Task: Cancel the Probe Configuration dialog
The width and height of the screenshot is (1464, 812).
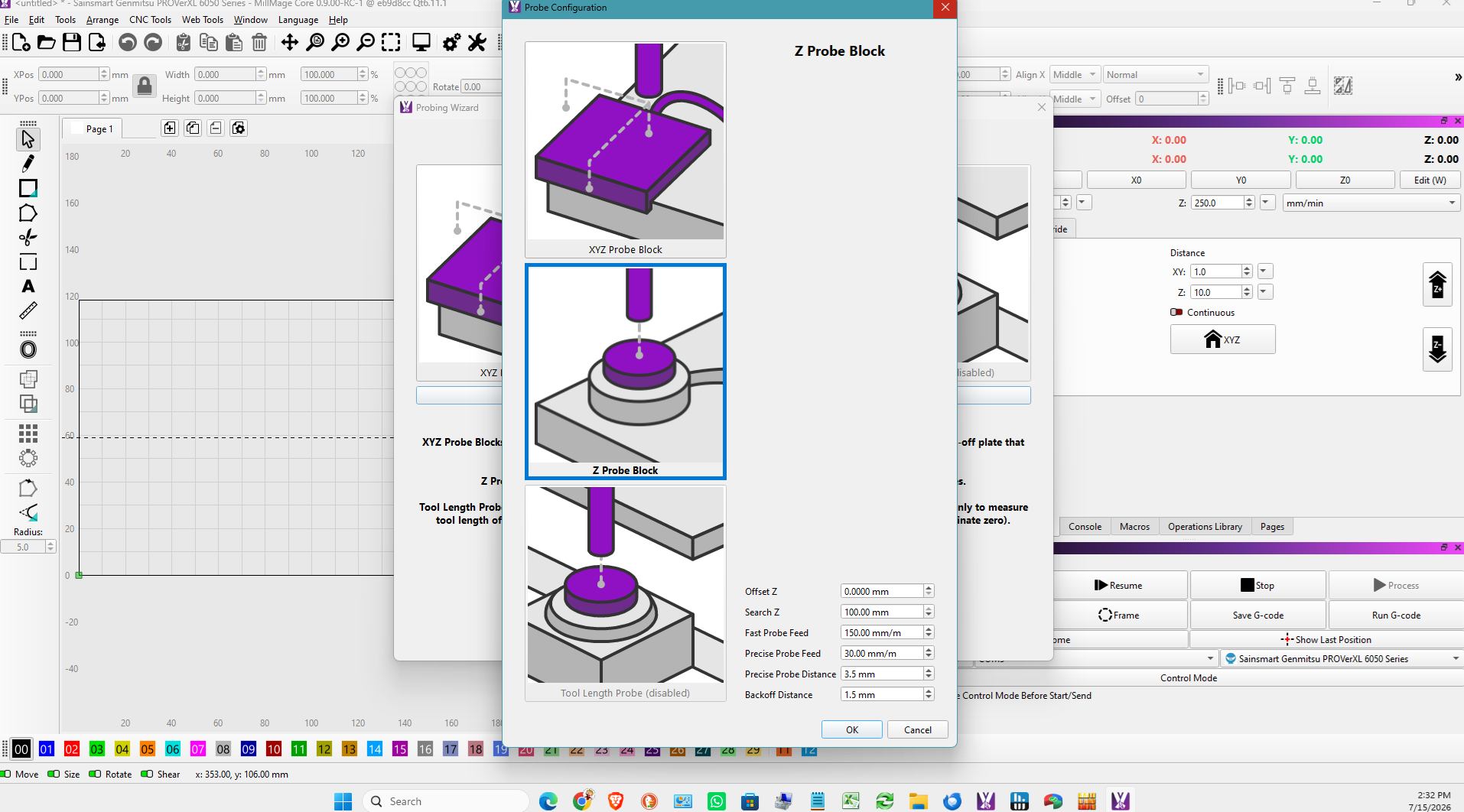Action: click(918, 729)
